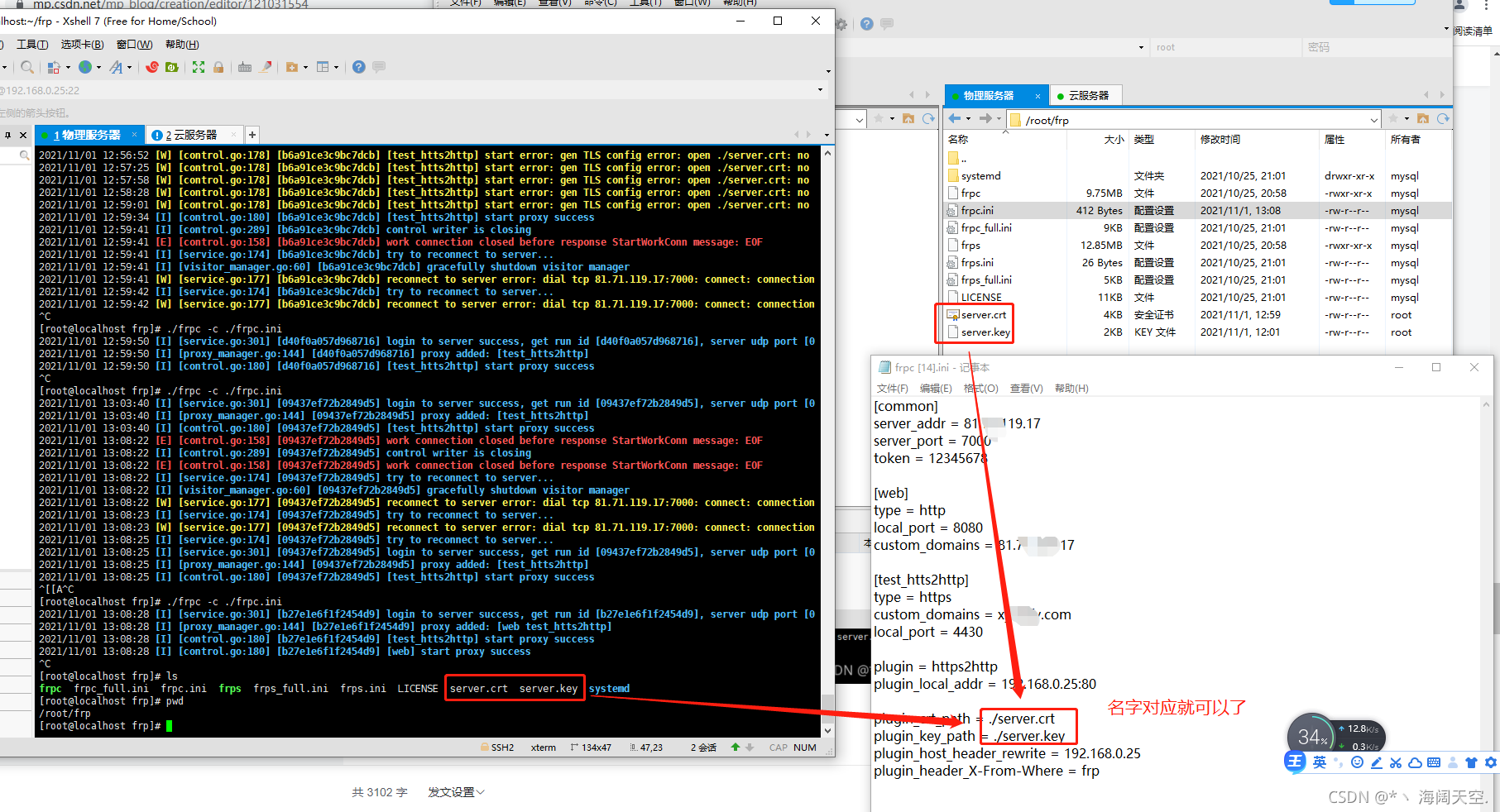Click the blue help icon in Xftp toolbar
This screenshot has height=812, width=1500.
tap(866, 24)
